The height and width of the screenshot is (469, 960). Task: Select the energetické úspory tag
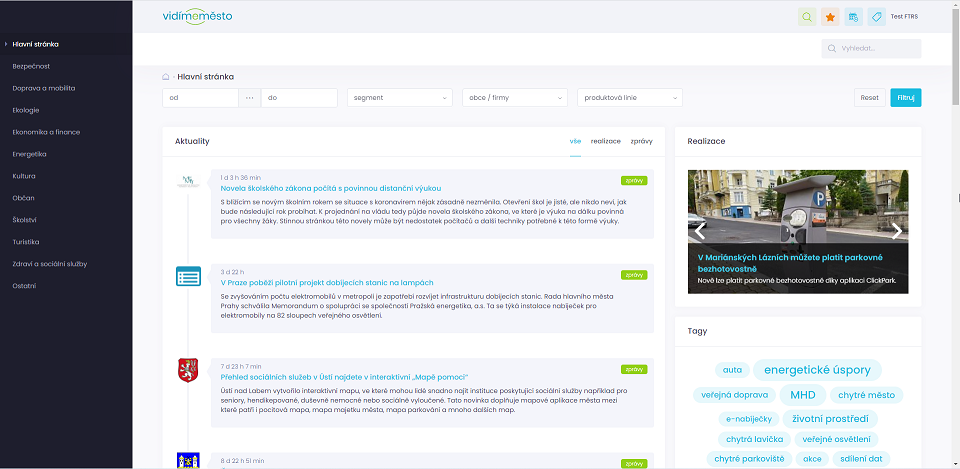click(817, 370)
